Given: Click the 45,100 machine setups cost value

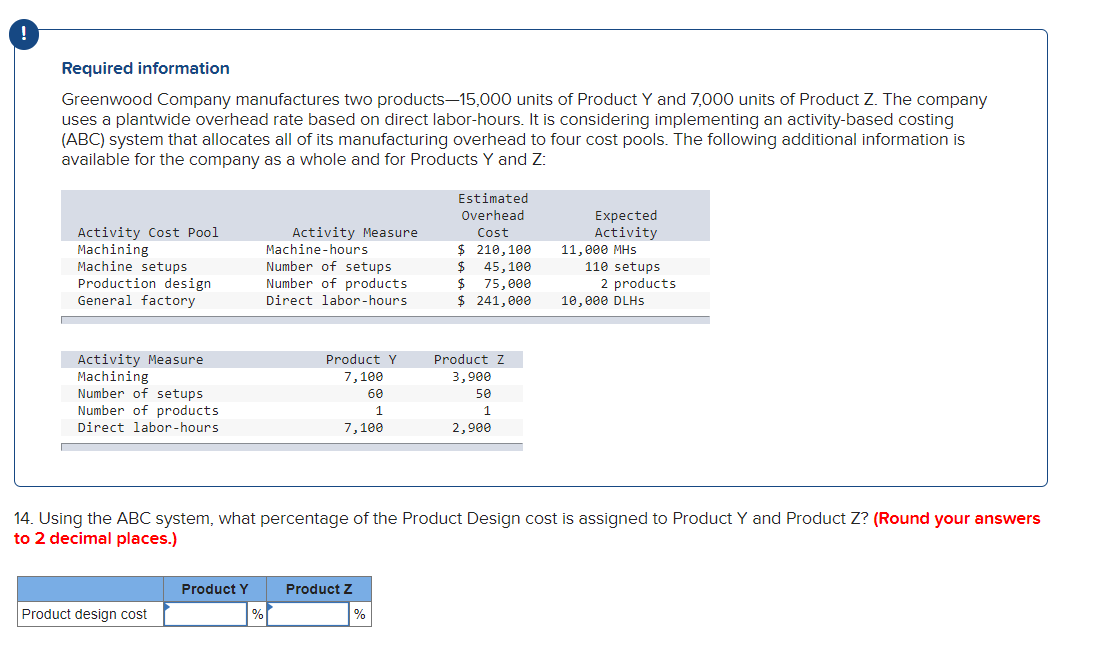Looking at the screenshot, I should [507, 267].
